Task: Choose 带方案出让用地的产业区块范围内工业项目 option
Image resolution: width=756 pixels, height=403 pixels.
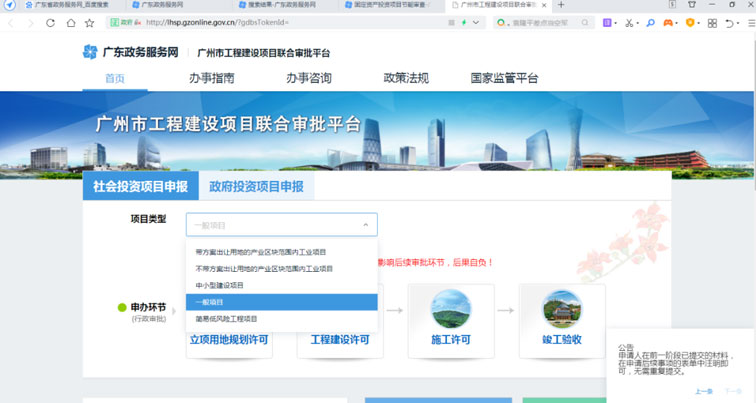Action: pyautogui.click(x=282, y=252)
